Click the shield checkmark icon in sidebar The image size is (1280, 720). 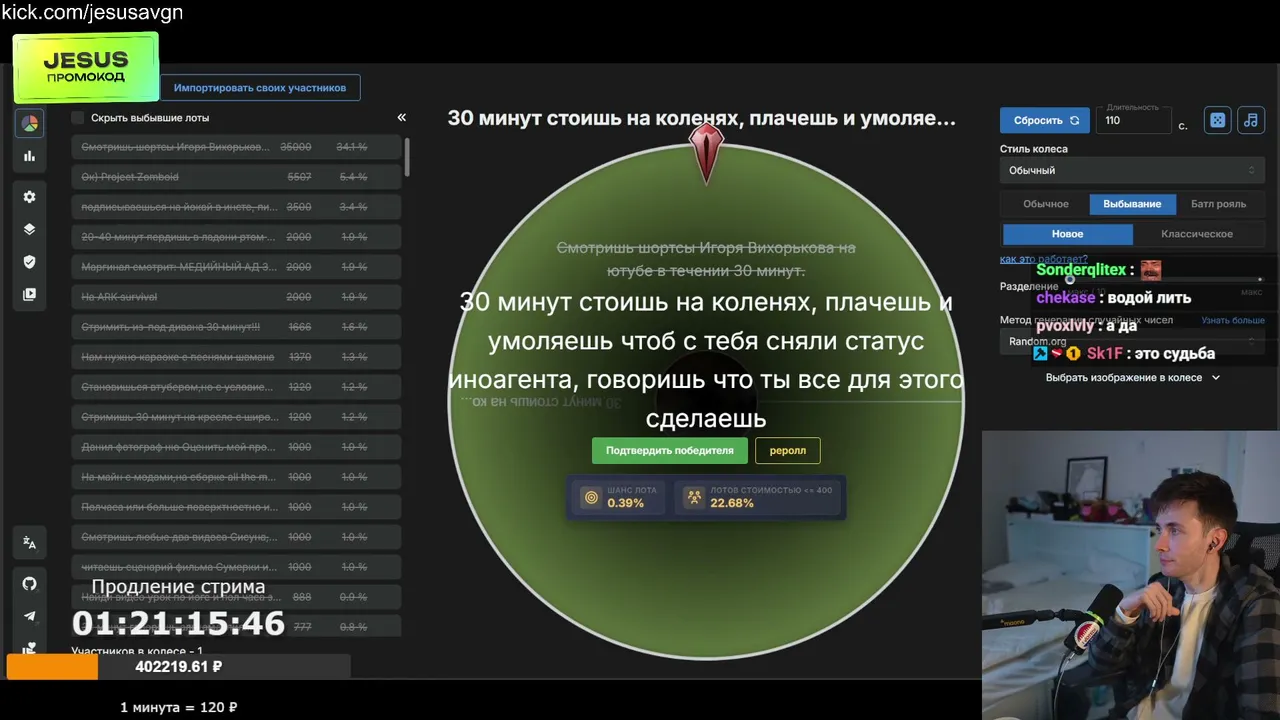[30, 262]
